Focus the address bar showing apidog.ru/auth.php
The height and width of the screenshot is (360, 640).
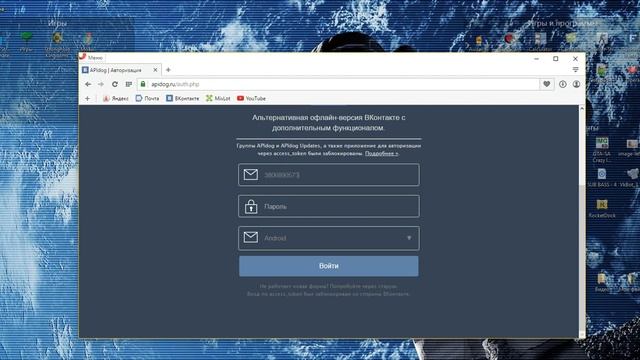click(339, 84)
